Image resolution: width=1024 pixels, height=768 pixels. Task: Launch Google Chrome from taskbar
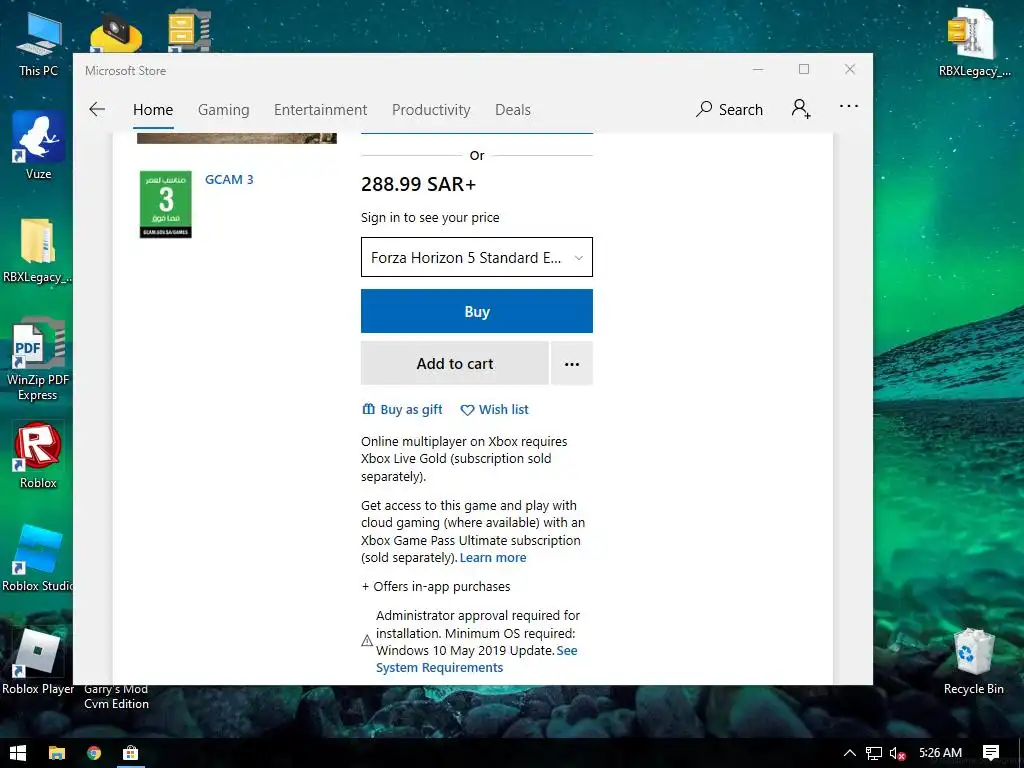coord(94,753)
